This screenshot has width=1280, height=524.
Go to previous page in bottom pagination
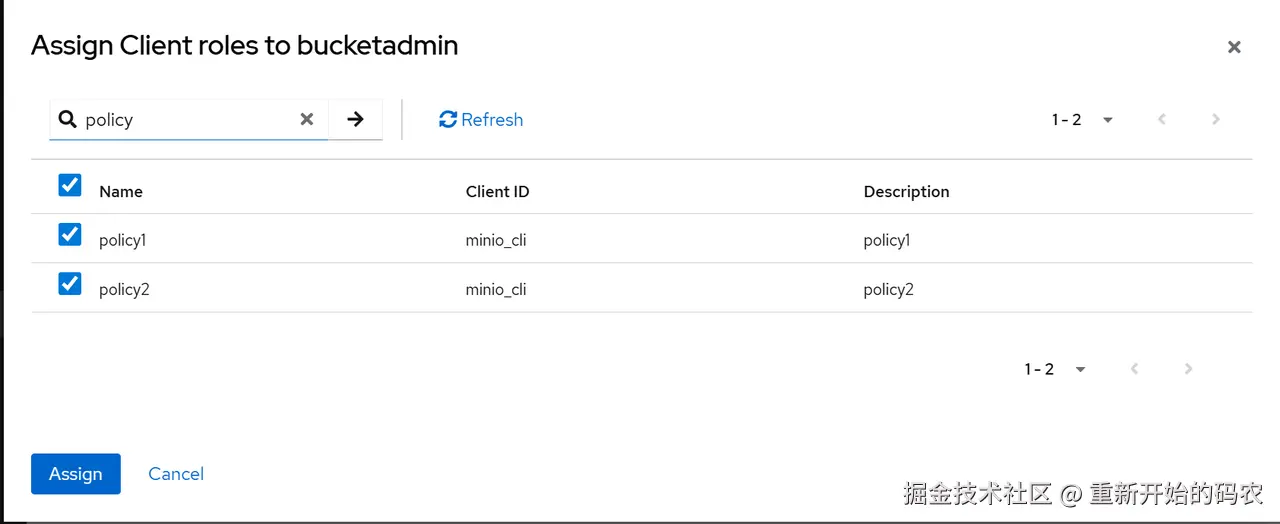pos(1135,369)
